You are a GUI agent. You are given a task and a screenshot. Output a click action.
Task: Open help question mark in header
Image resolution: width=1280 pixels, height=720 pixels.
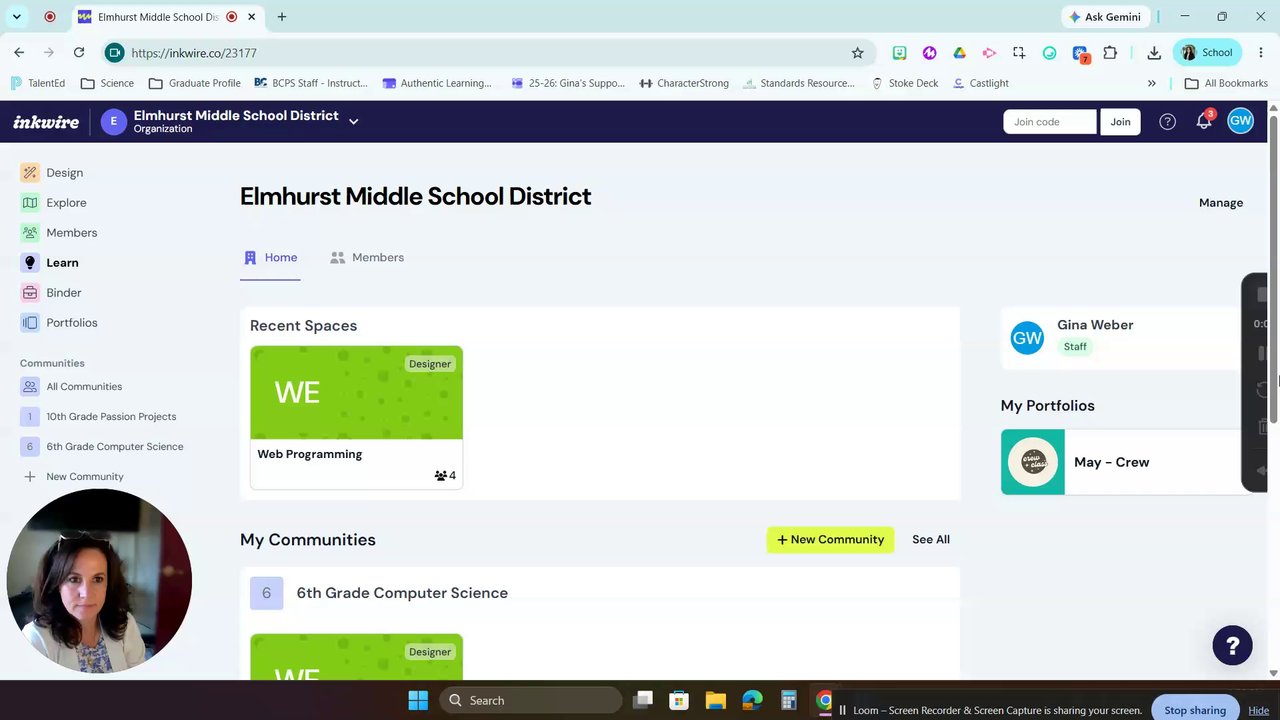click(x=1167, y=122)
